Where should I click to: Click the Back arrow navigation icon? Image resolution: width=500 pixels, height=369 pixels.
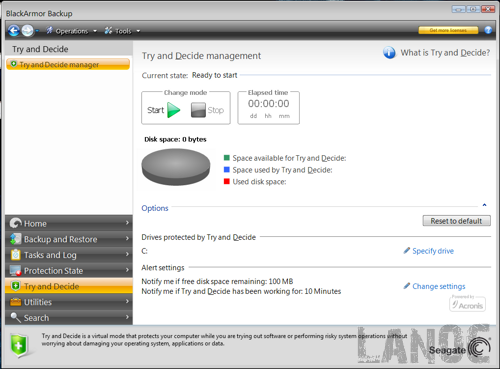click(13, 31)
